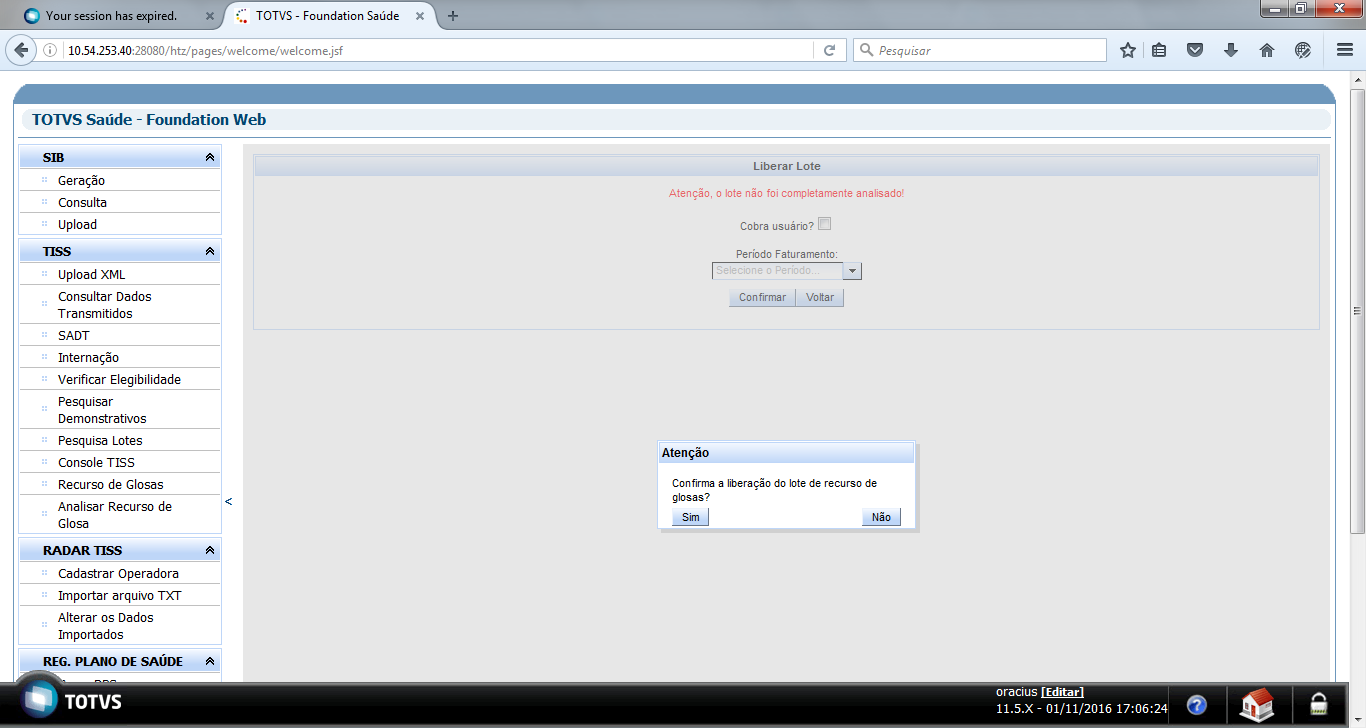Open Analisar Recurso de Glosa

[115, 515]
